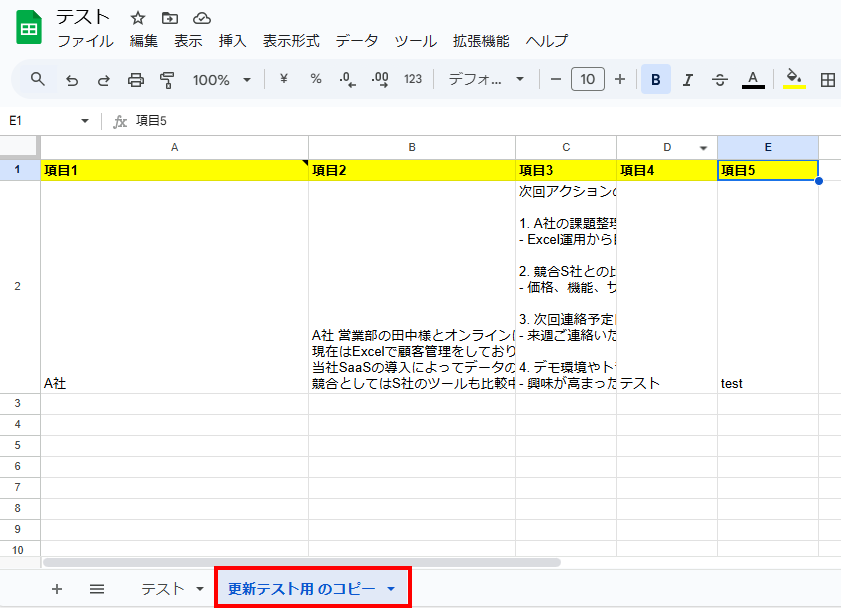Screen dimensions: 841x608
Task: Open the デフォ... font dropdown
Action: pyautogui.click(x=486, y=79)
